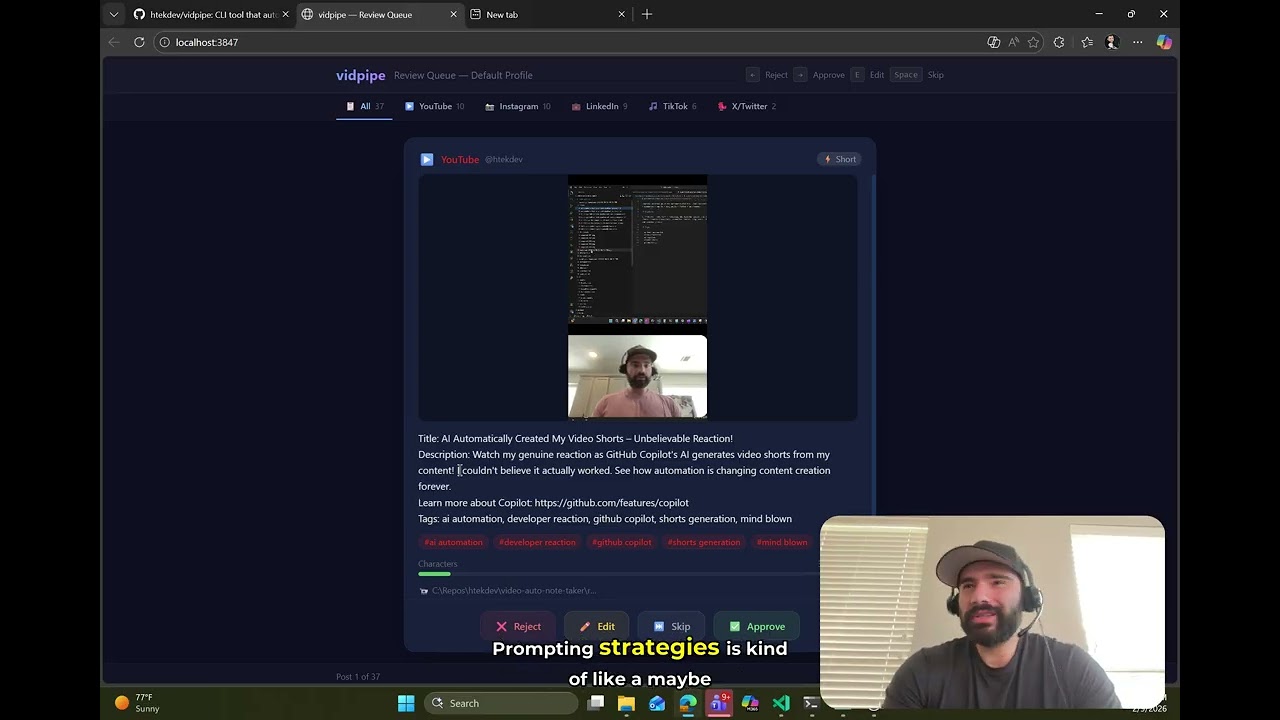Go back using browser back arrow

[113, 42]
